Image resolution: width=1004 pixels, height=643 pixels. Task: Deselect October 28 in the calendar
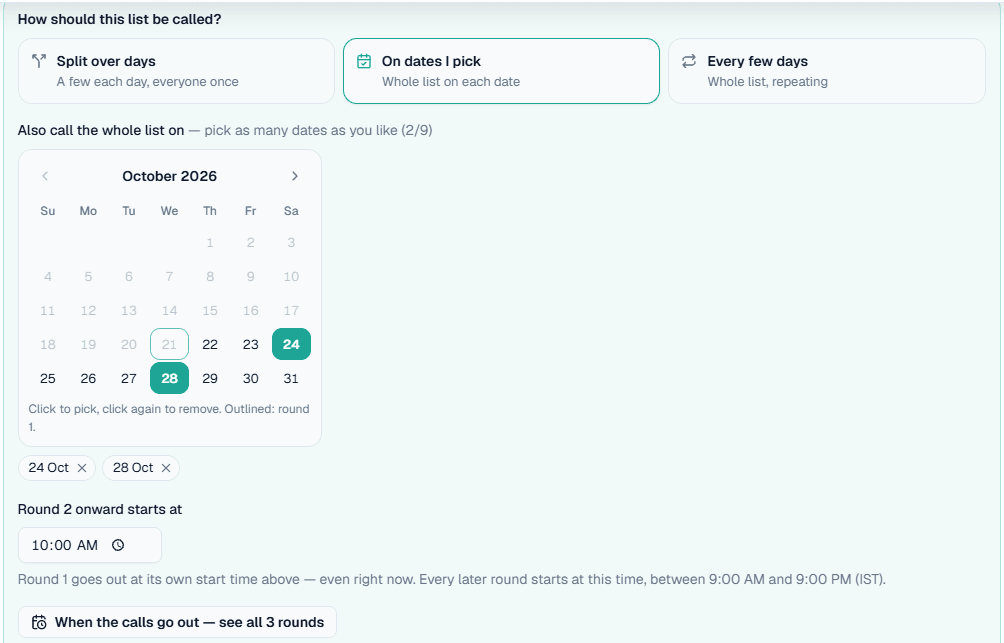pos(170,378)
